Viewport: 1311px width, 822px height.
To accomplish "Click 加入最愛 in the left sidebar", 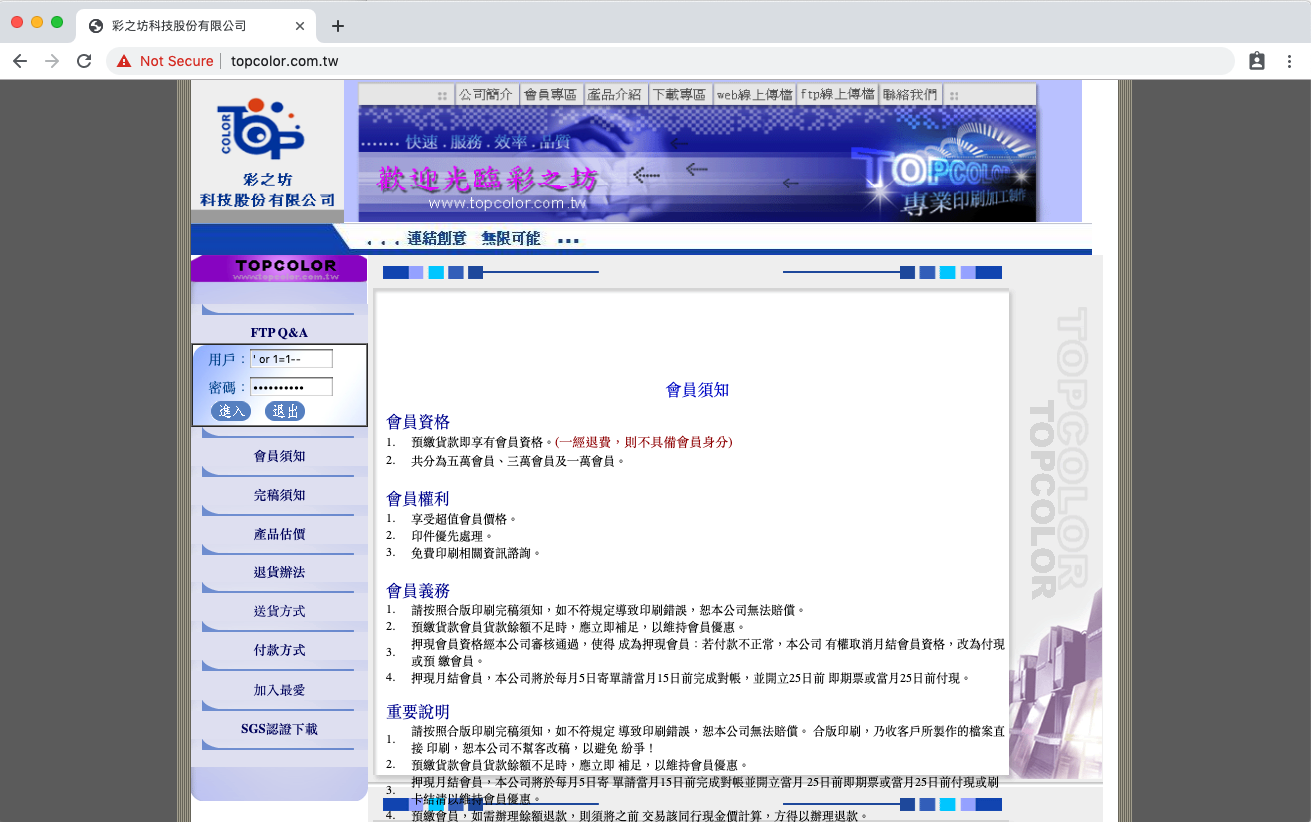I will [279, 690].
